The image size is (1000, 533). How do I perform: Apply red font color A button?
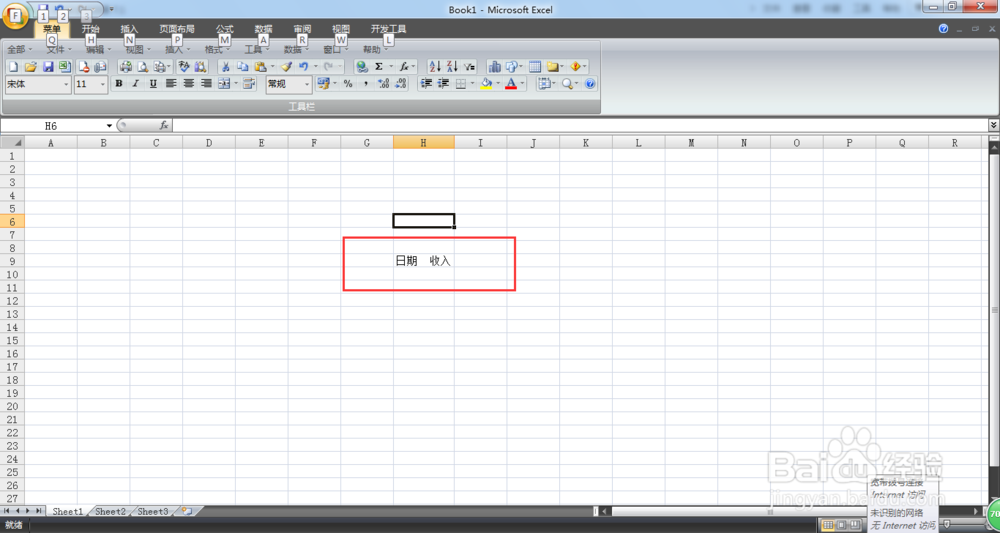(x=510, y=84)
